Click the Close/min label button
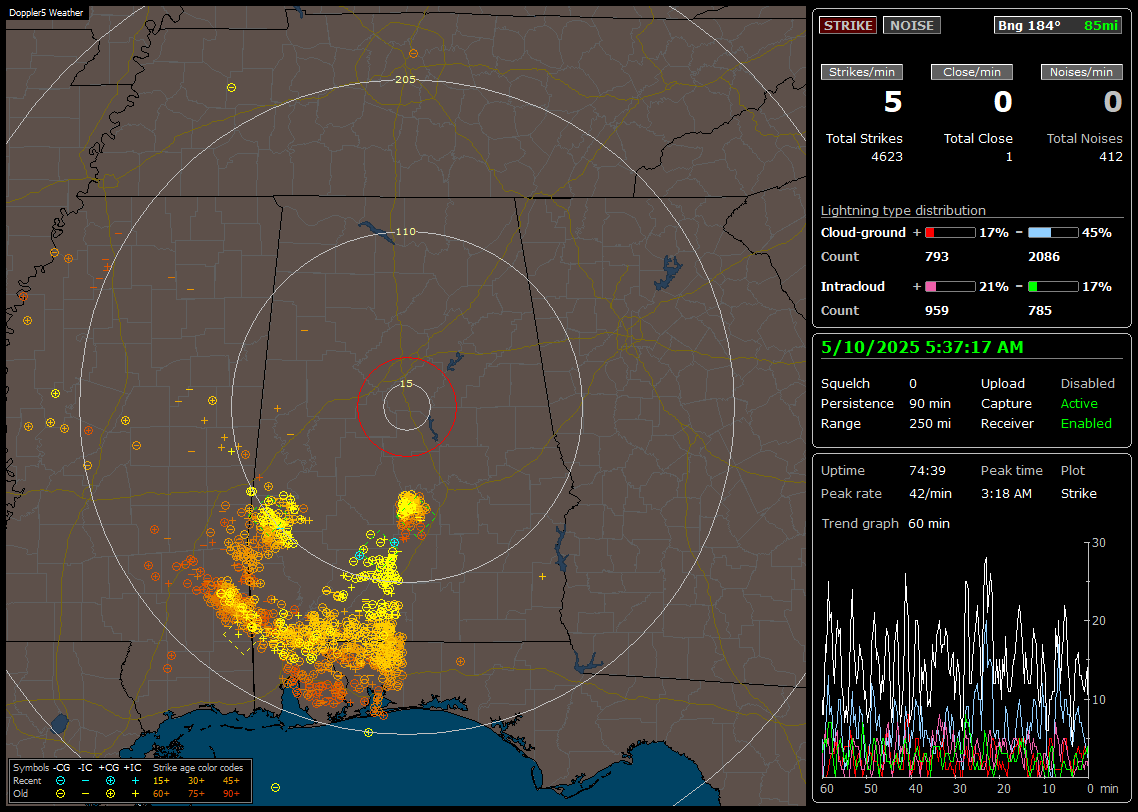 click(x=972, y=72)
